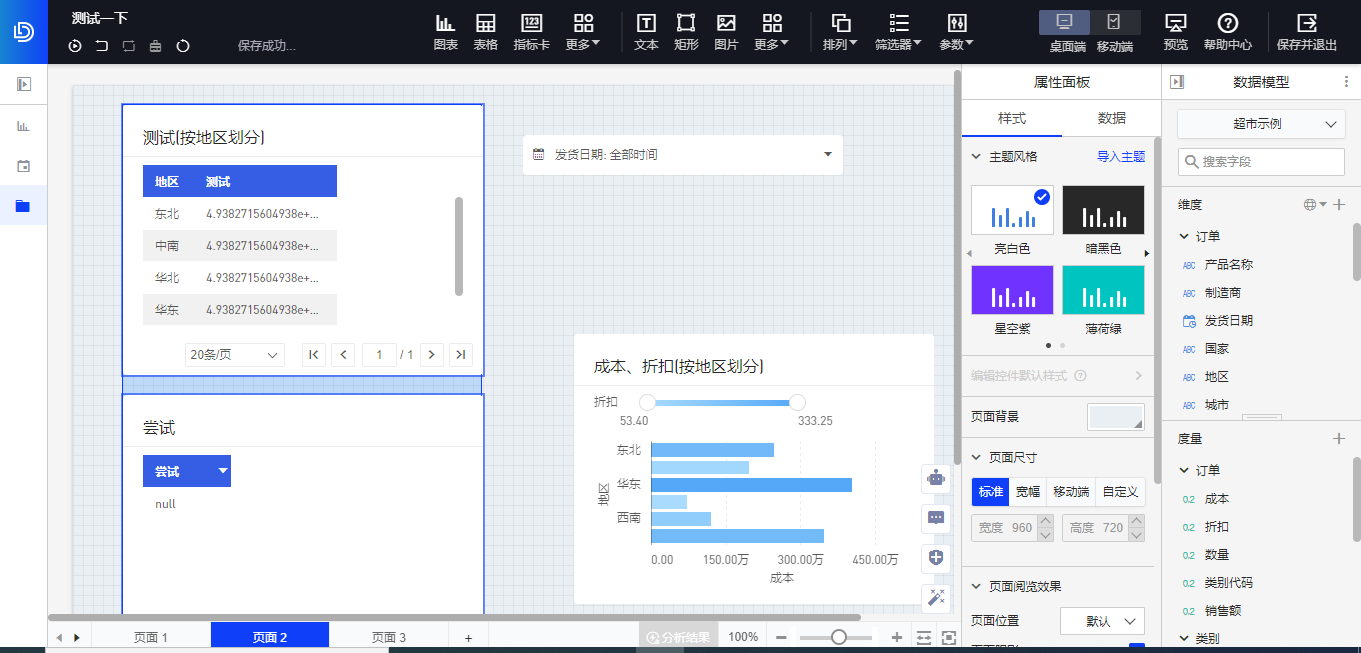Insert a 文本 (text) element
1361x653 pixels.
click(x=646, y=30)
